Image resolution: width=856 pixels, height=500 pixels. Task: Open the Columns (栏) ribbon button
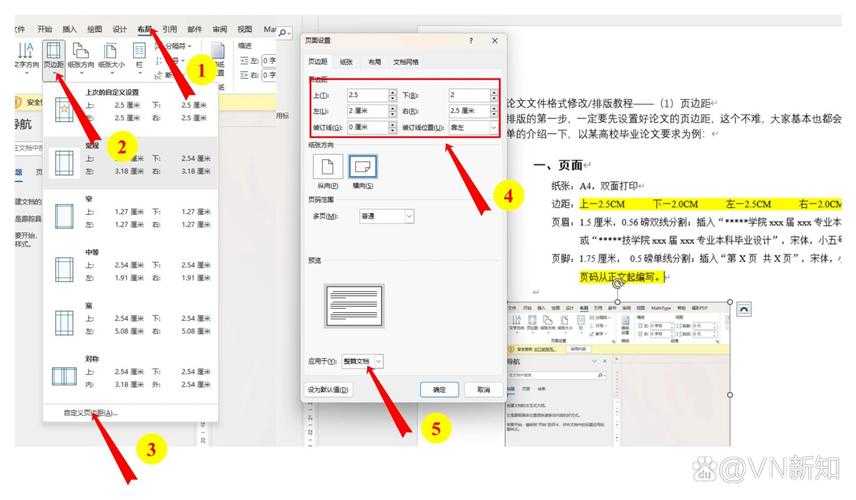[139, 56]
